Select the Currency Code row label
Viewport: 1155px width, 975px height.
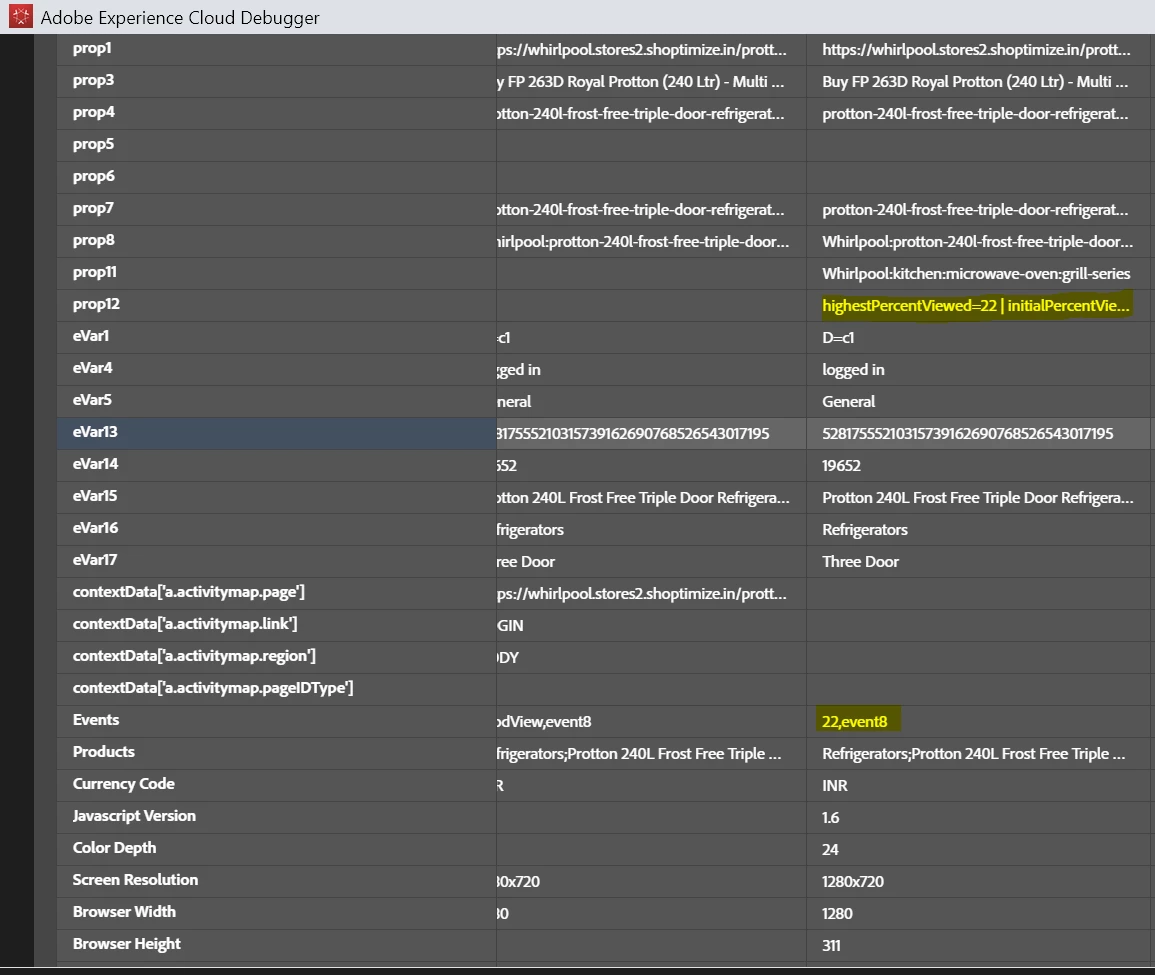(x=124, y=784)
